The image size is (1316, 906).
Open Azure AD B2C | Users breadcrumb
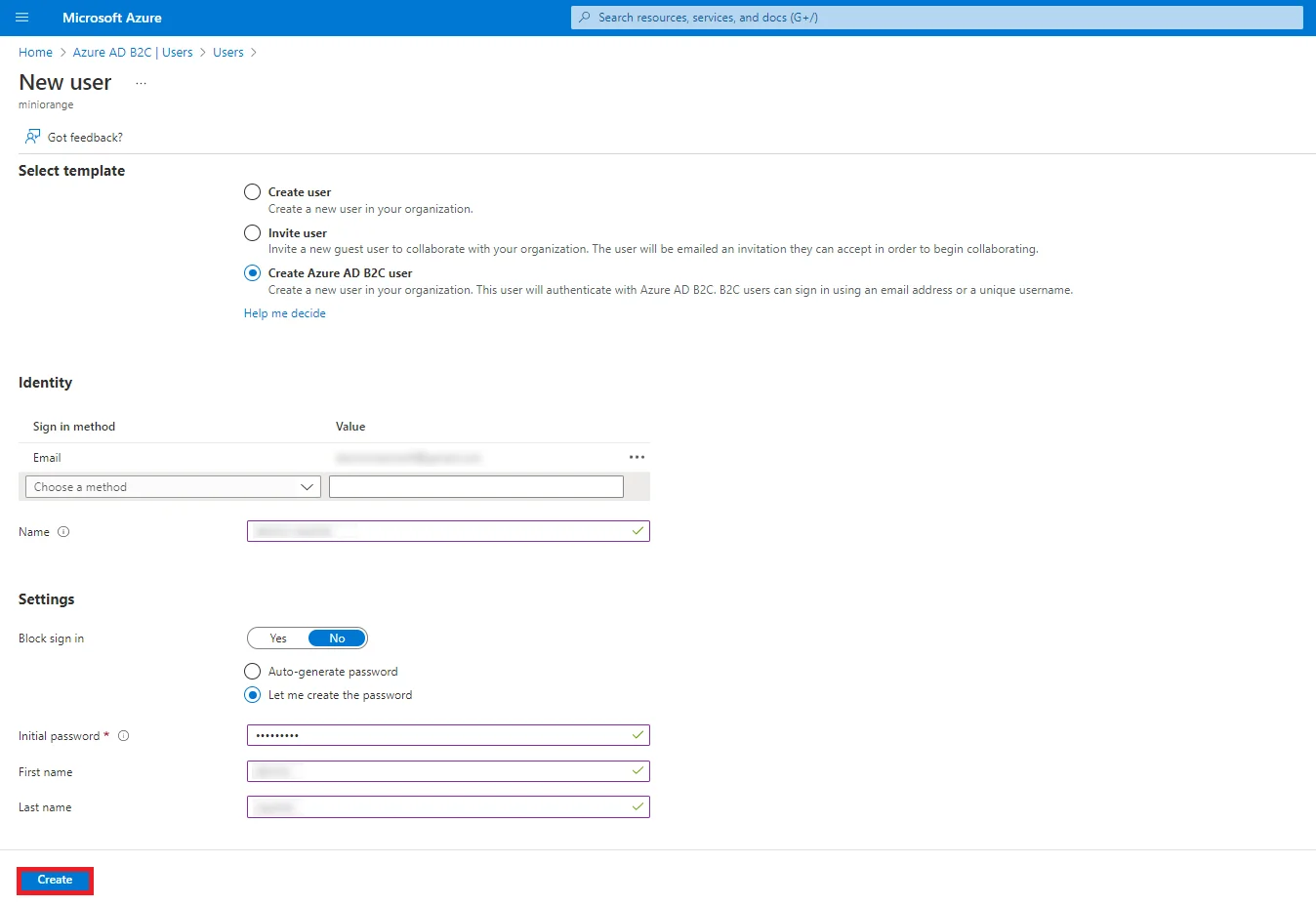pyautogui.click(x=133, y=52)
